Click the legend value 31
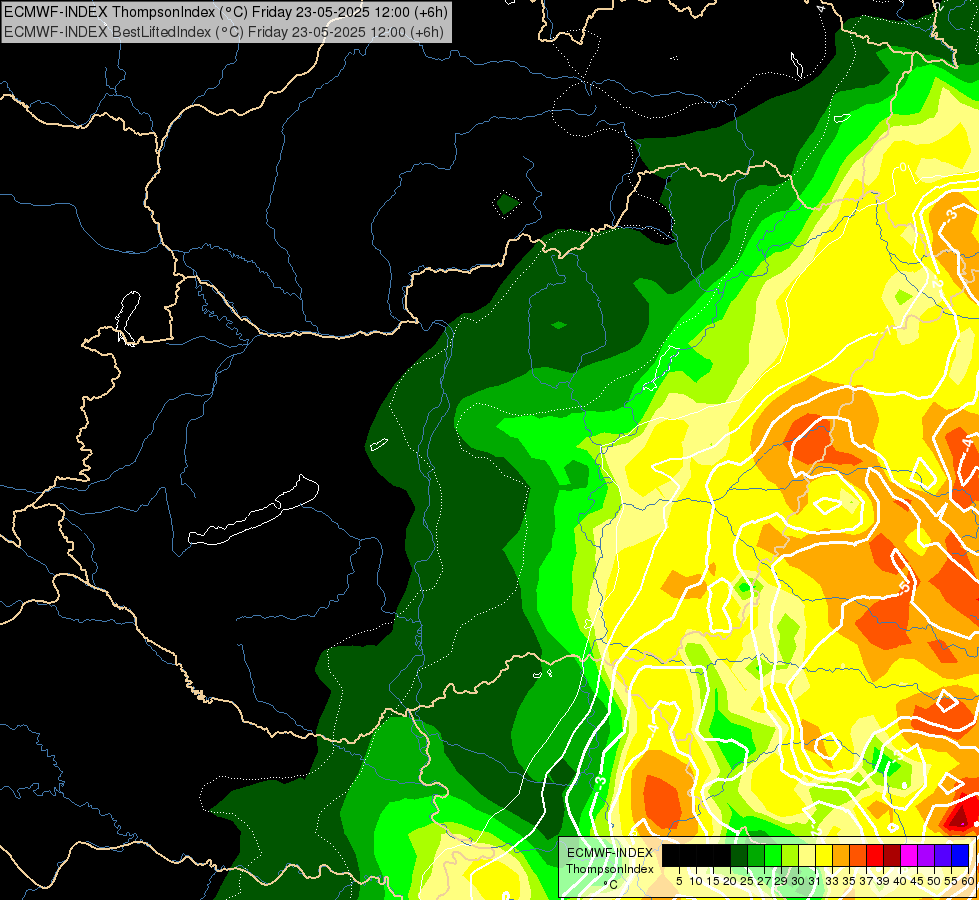 815,881
